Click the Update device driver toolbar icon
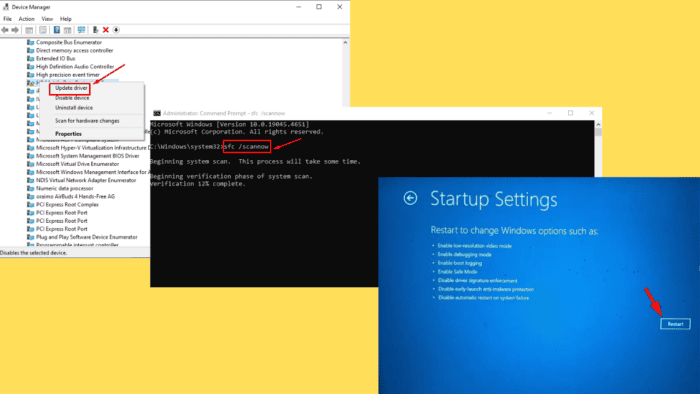This screenshot has width=700, height=394. point(95,30)
